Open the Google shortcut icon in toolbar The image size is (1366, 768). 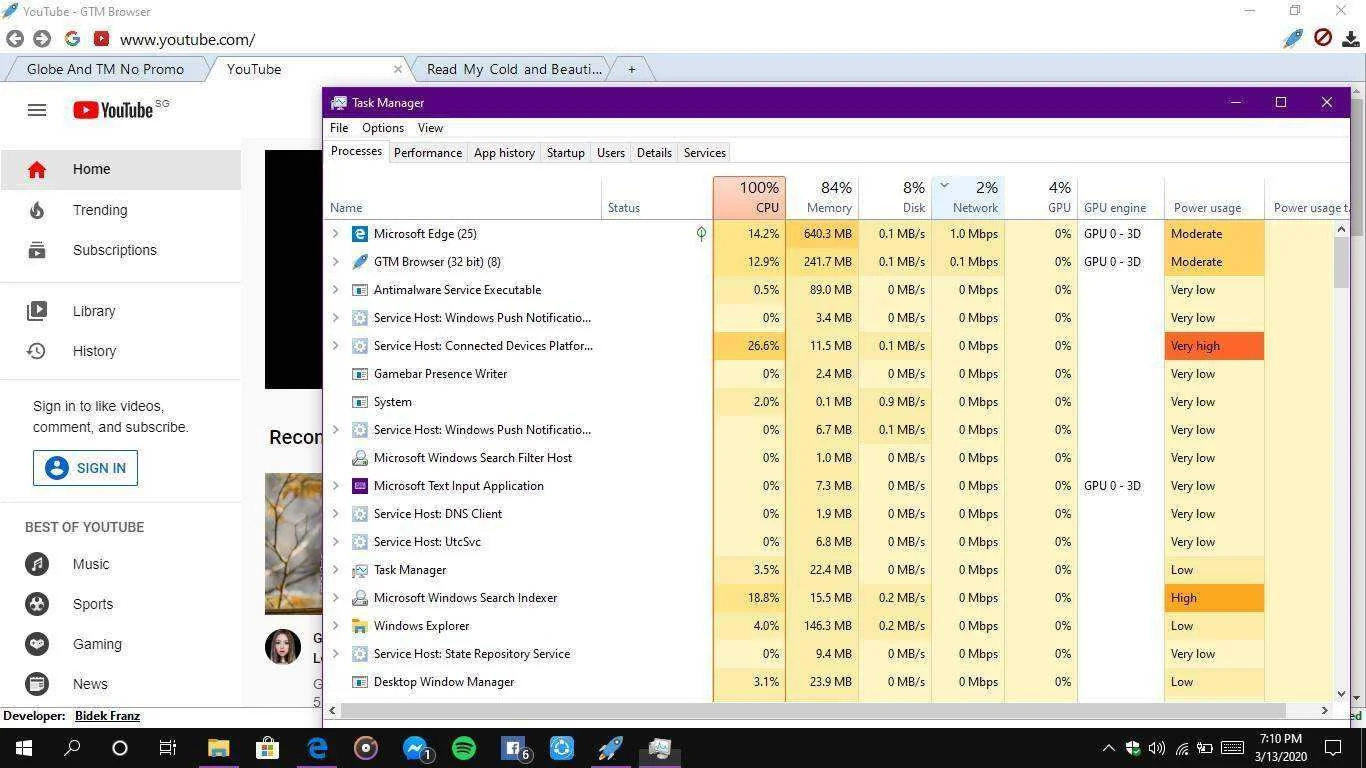point(72,39)
